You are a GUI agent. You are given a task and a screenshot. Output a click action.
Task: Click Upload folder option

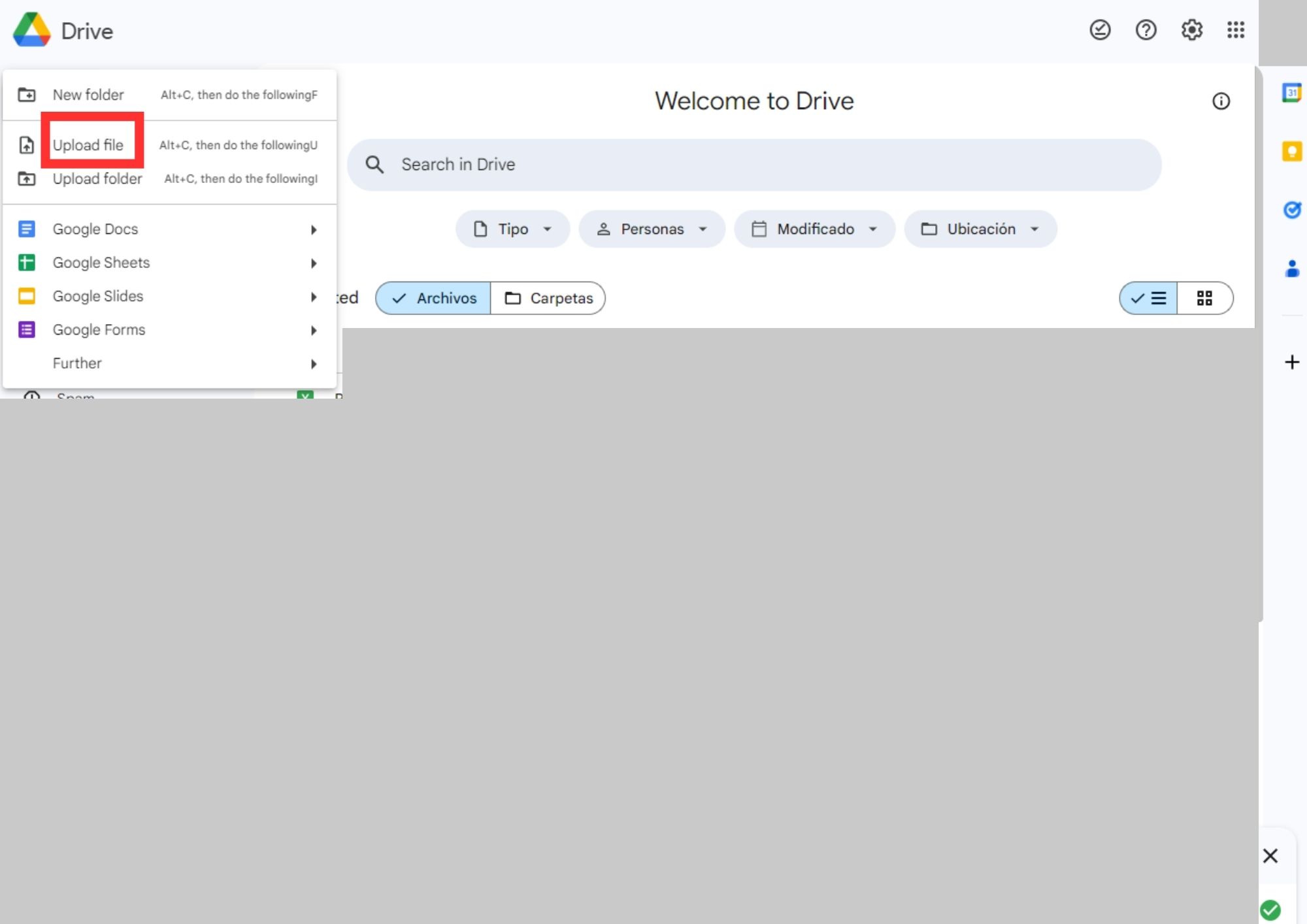tap(97, 178)
